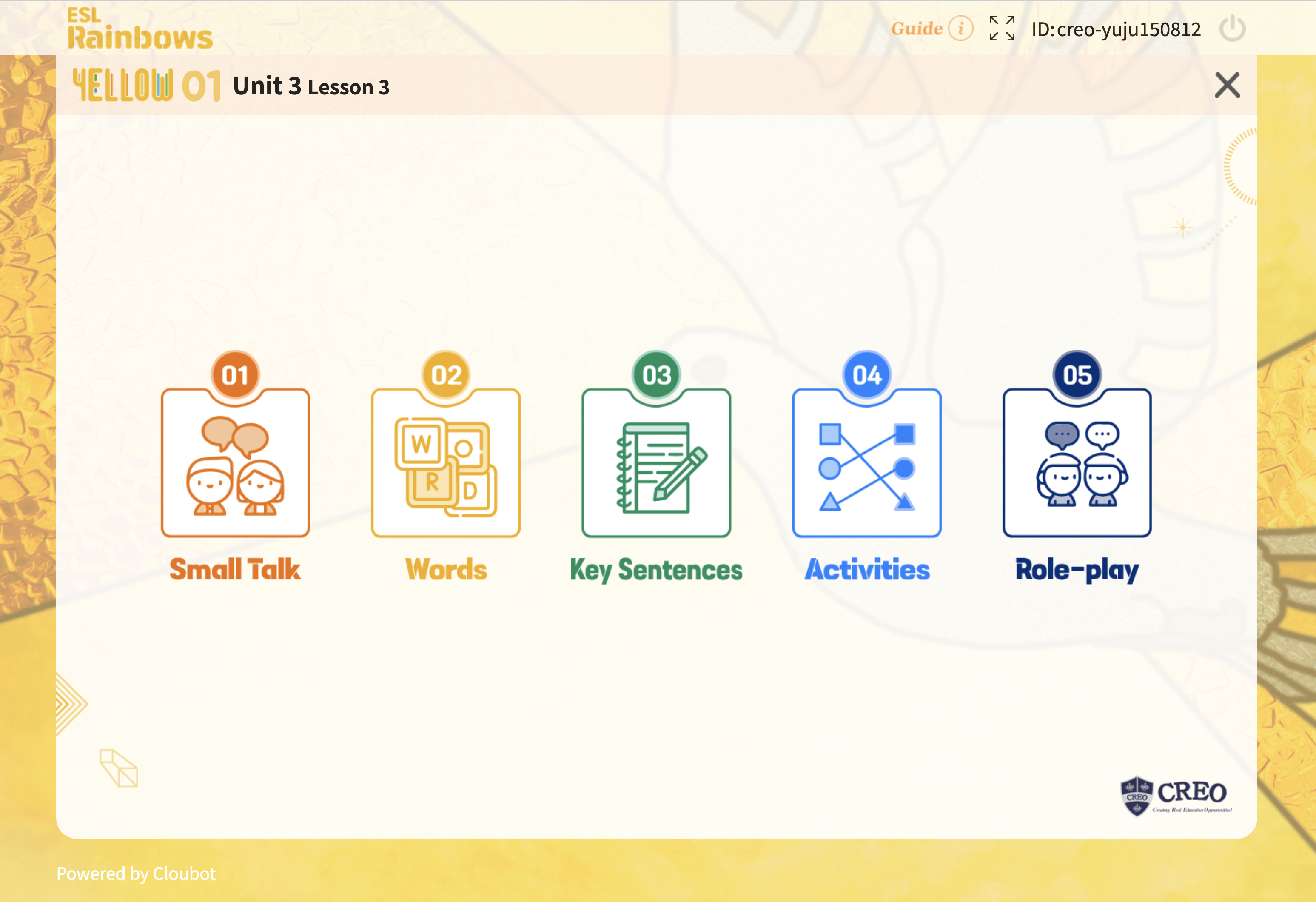Image resolution: width=1316 pixels, height=902 pixels.
Task: Click the Guide info circle icon
Action: click(x=960, y=29)
